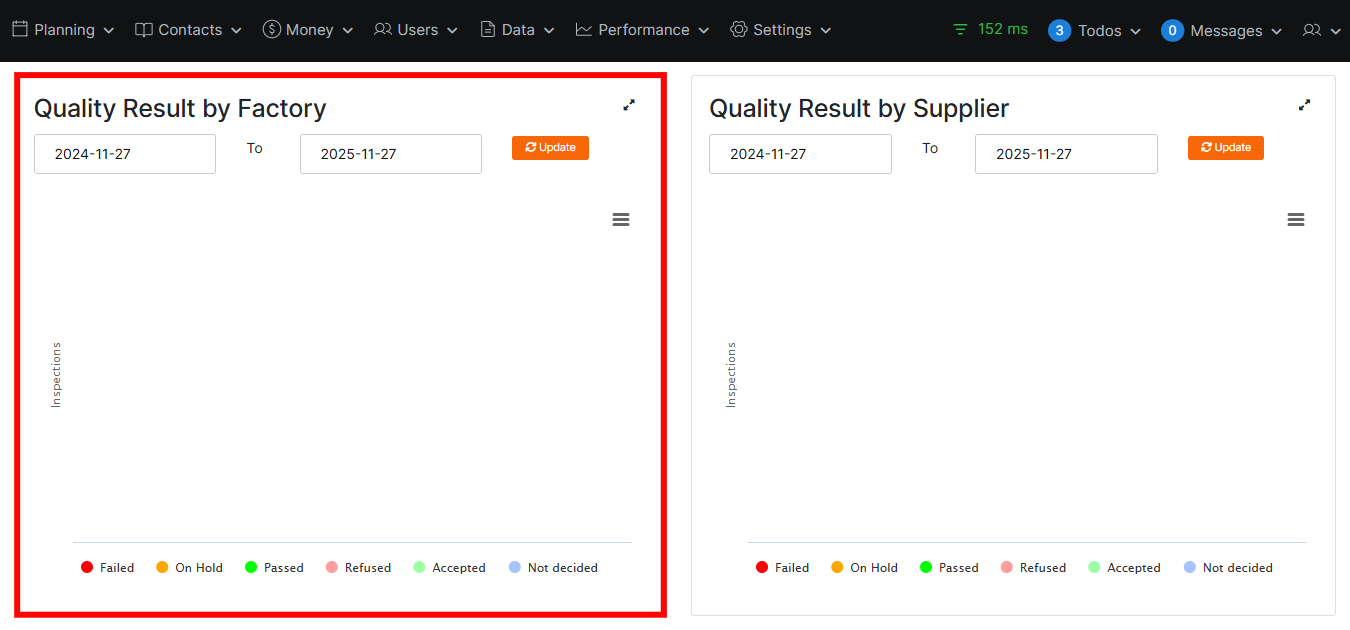
Task: Open the Planning dropdown menu
Action: point(63,30)
